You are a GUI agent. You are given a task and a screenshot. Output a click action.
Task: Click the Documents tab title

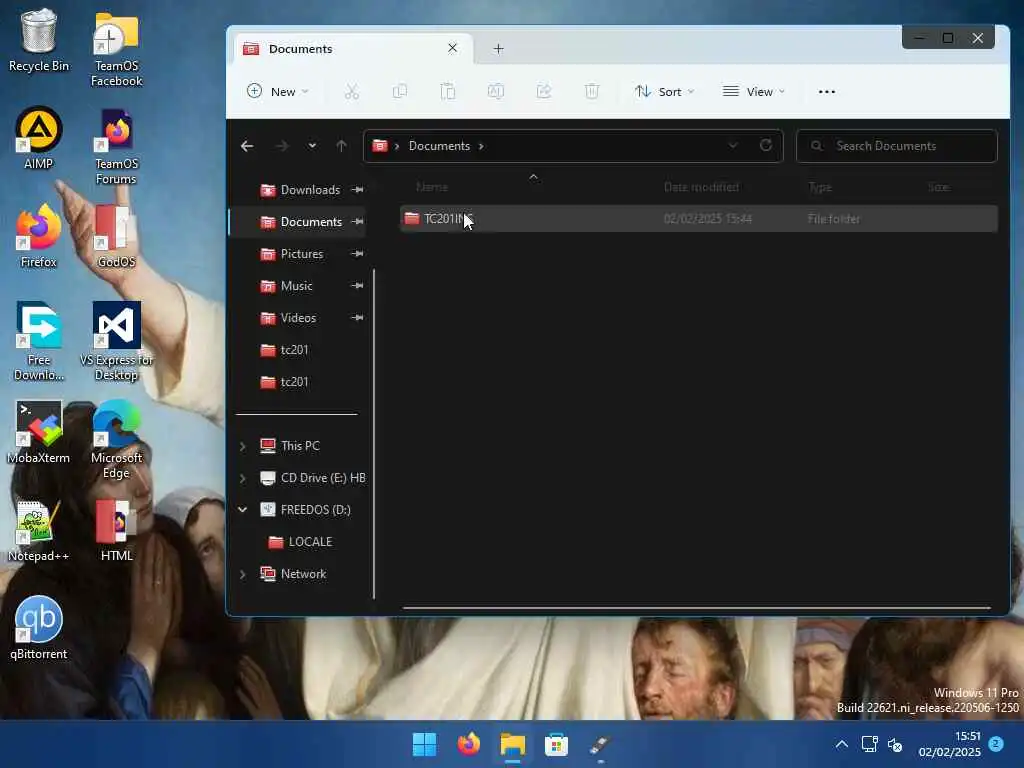click(300, 49)
